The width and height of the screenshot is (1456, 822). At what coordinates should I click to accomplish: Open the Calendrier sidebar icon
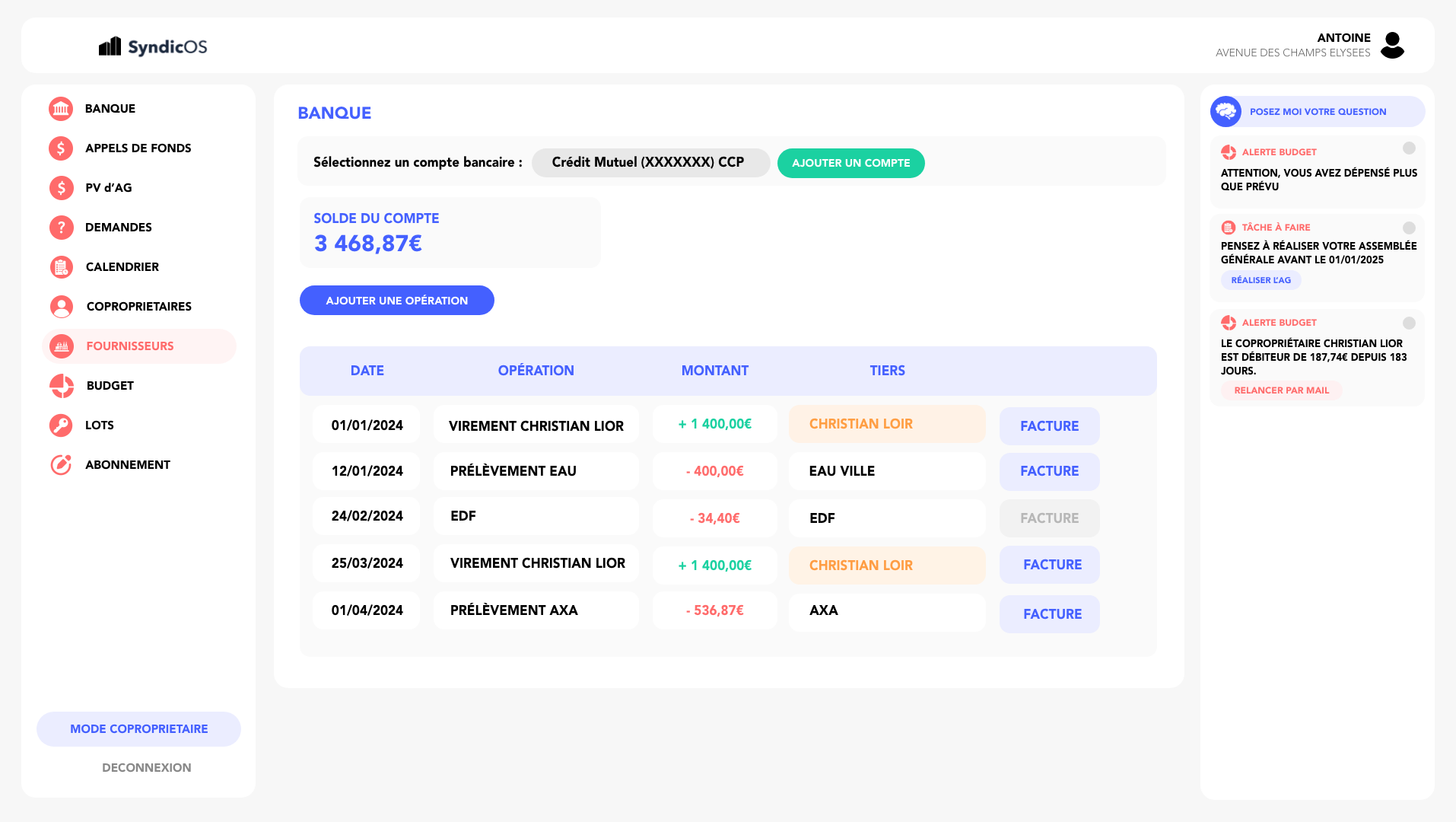61,267
